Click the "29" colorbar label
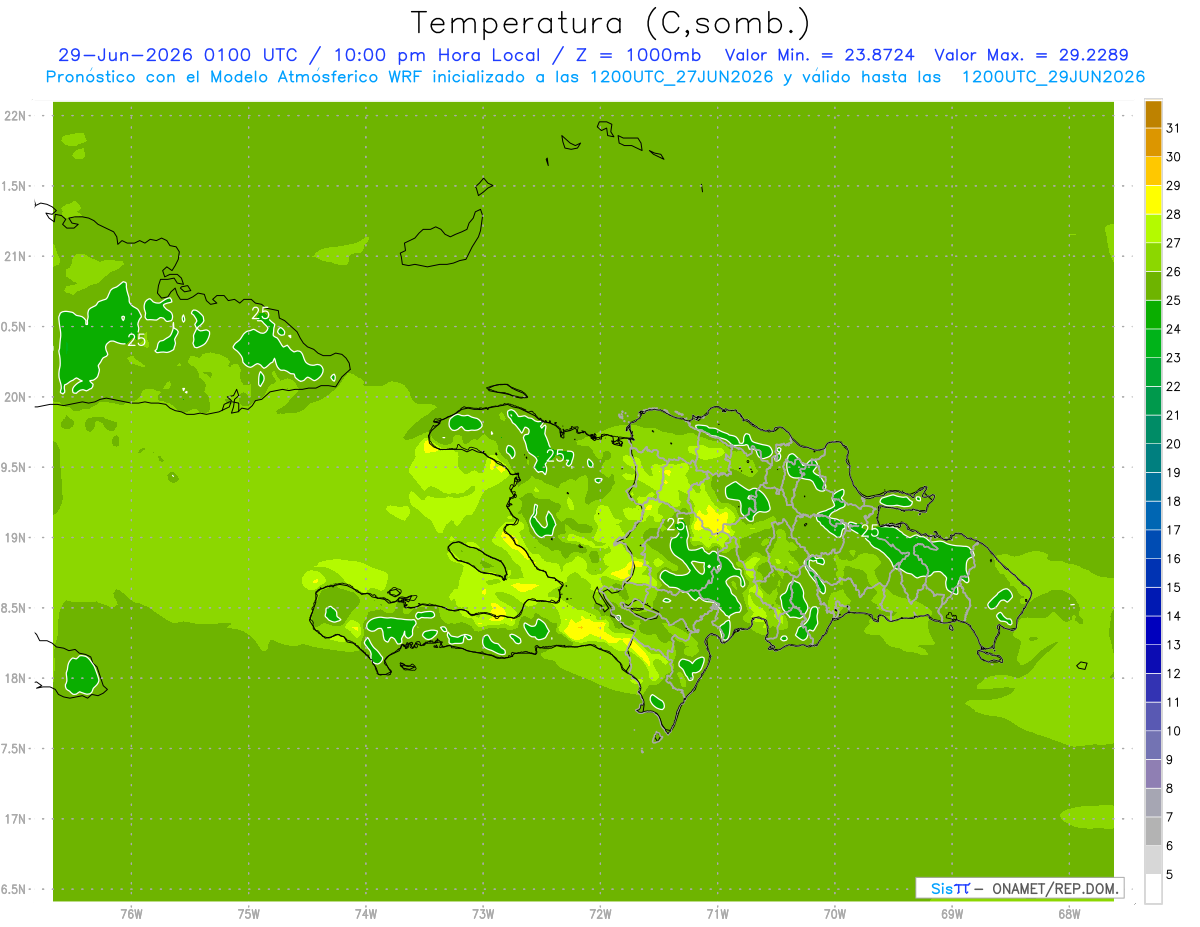 1174,185
